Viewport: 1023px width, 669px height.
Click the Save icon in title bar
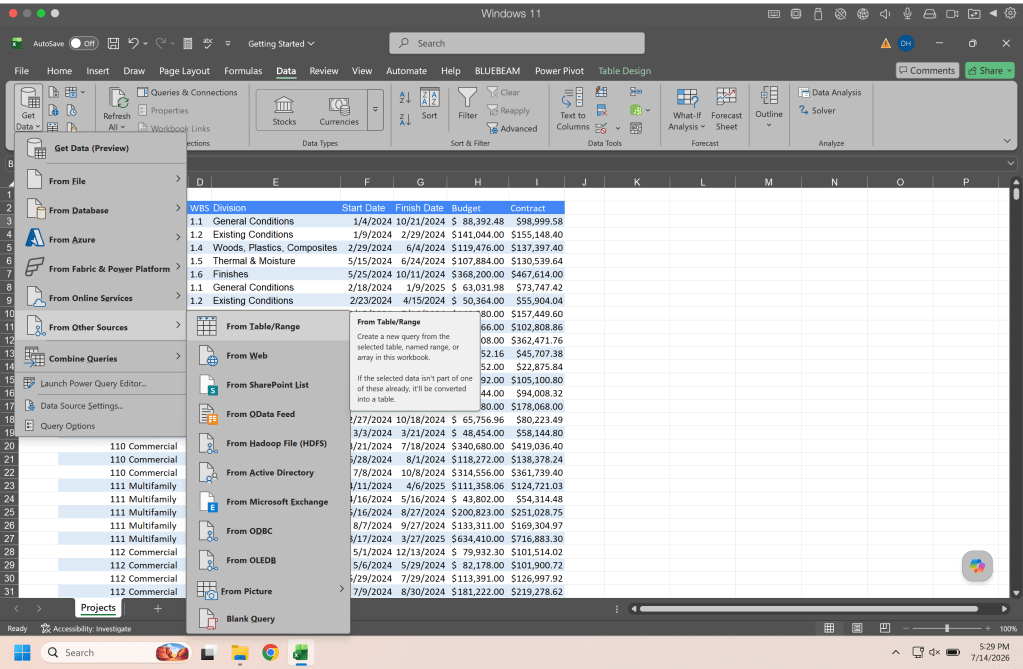pos(114,43)
